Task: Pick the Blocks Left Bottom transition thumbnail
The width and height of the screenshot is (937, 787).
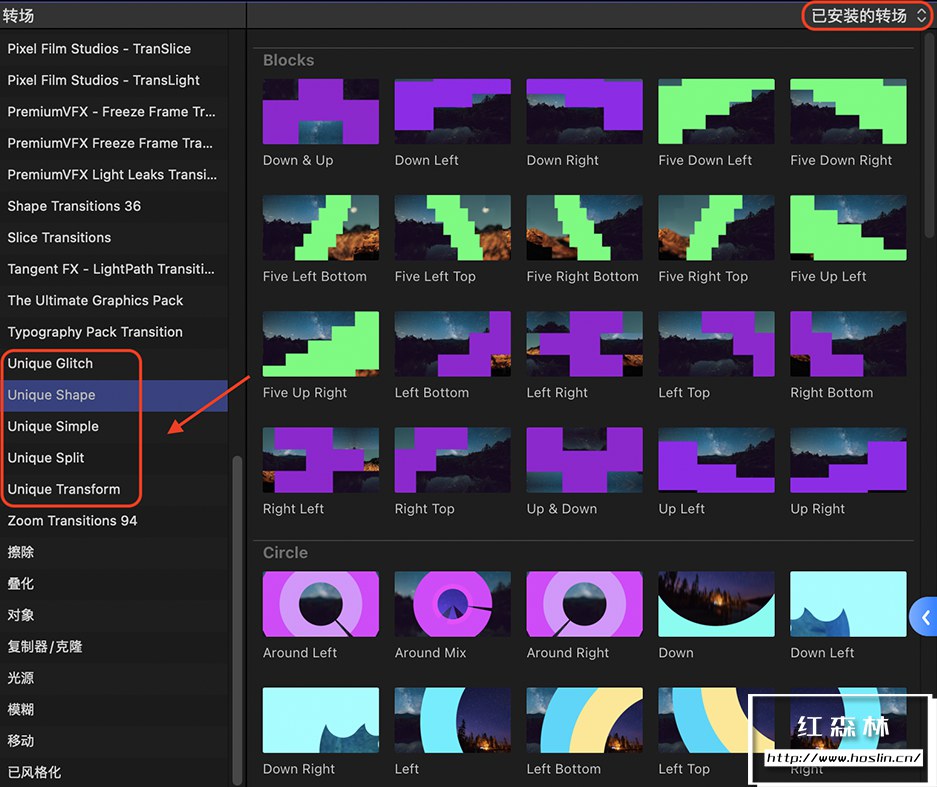Action: (x=452, y=344)
